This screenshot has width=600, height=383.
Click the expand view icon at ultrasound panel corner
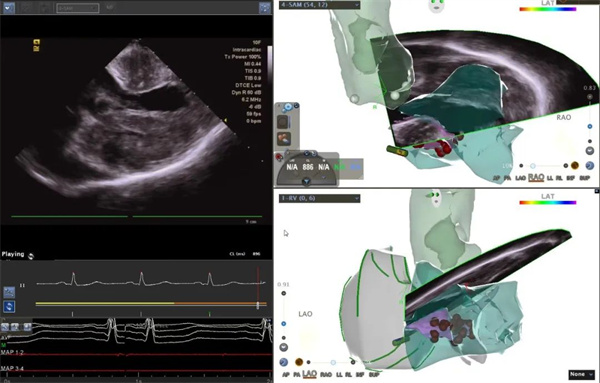265,8
